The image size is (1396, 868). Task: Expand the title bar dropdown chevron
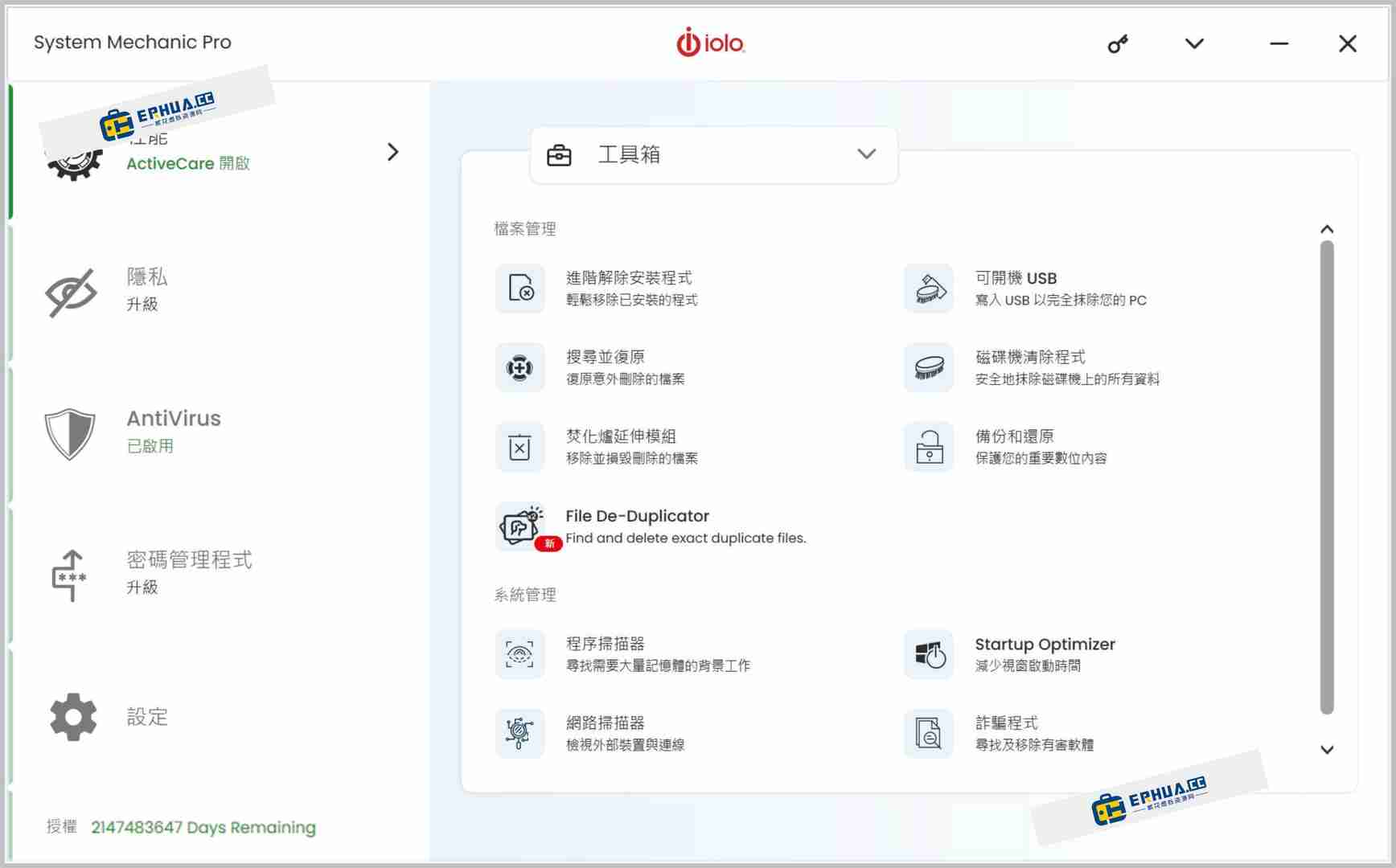click(x=1194, y=43)
